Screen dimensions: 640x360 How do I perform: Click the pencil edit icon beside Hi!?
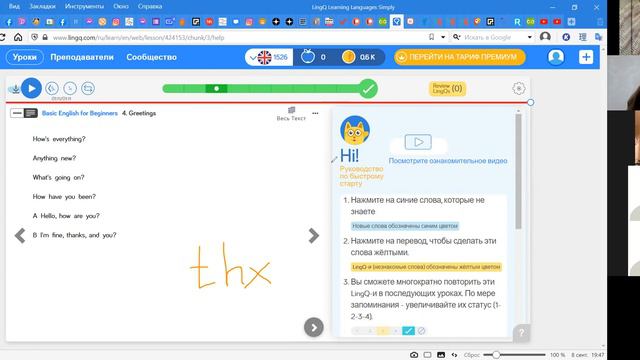pos(334,160)
